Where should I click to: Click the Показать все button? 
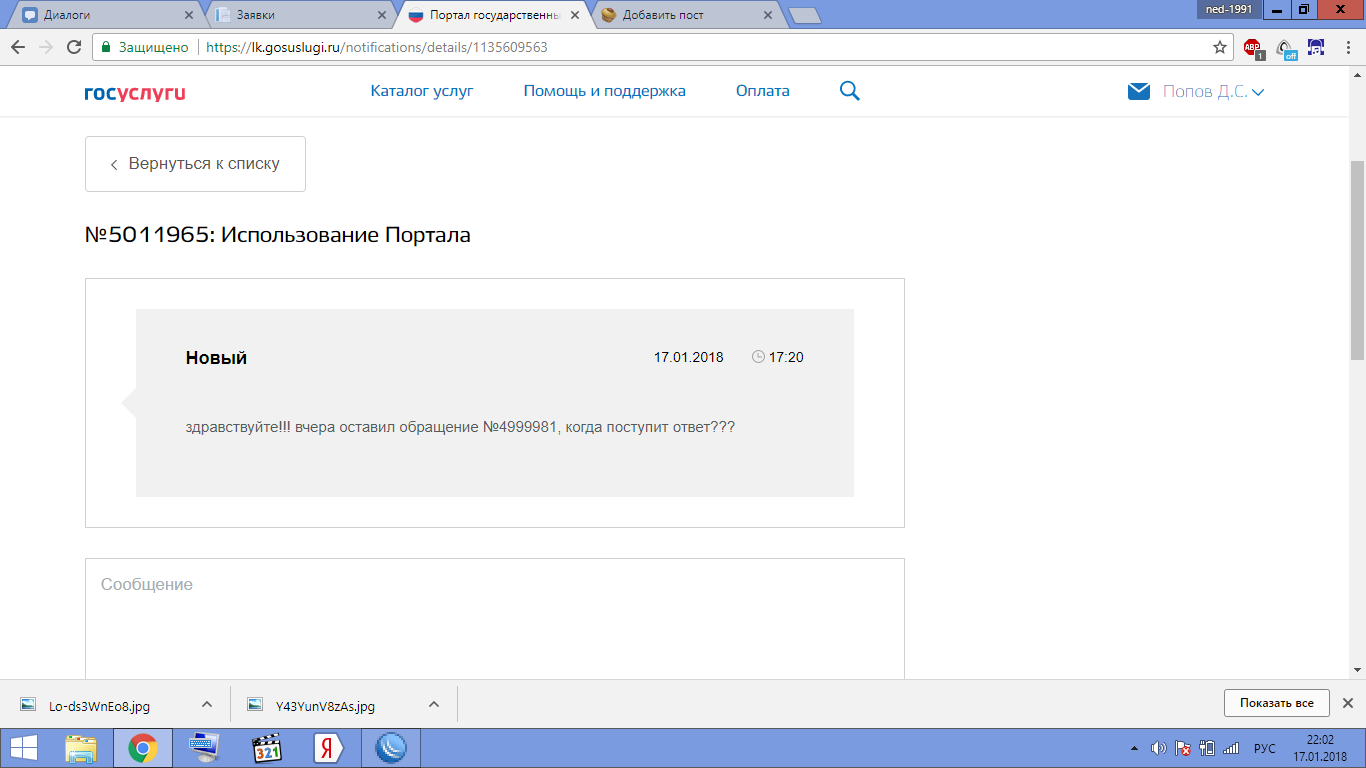pos(1277,703)
